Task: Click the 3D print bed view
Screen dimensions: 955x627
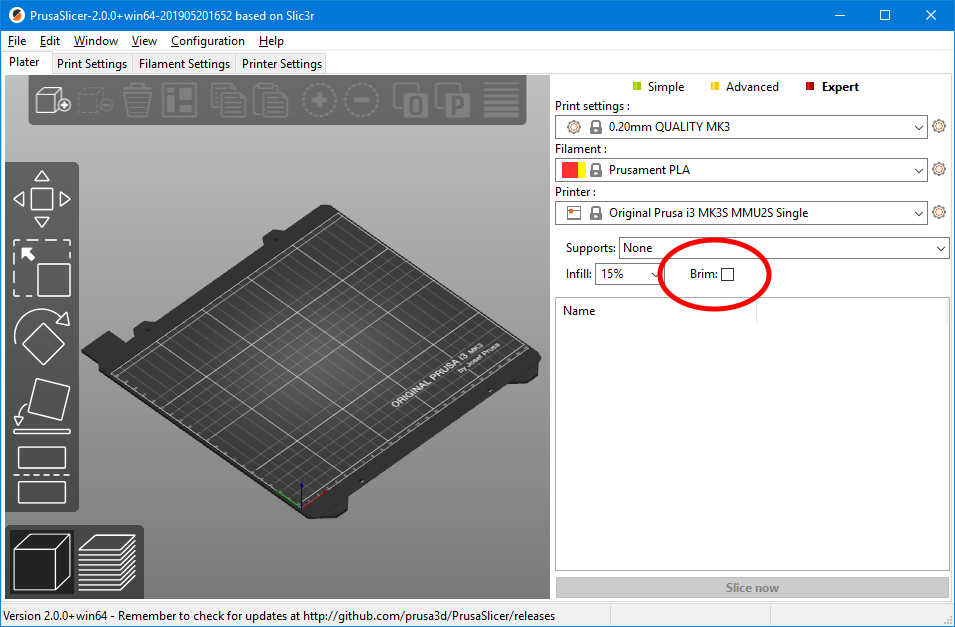Action: click(x=311, y=362)
